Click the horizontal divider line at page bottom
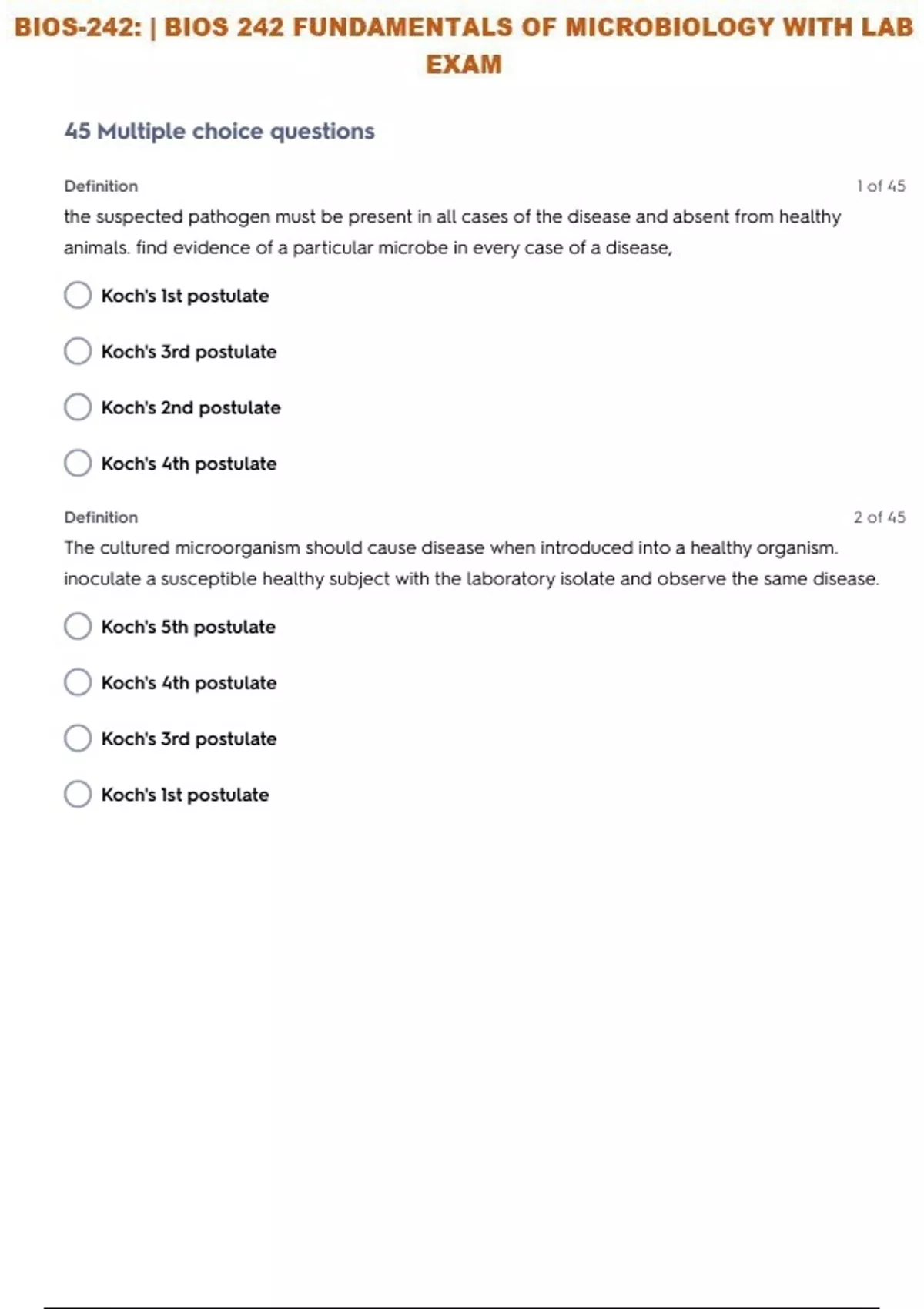Image resolution: width=924 pixels, height=1309 pixels. pyautogui.click(x=462, y=1307)
